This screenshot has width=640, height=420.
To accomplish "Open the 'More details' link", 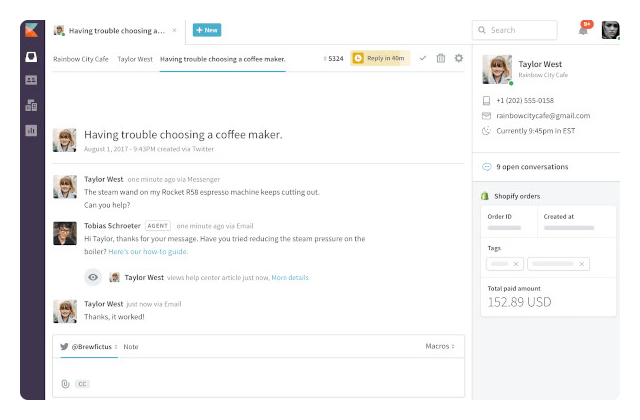I will (x=290, y=278).
